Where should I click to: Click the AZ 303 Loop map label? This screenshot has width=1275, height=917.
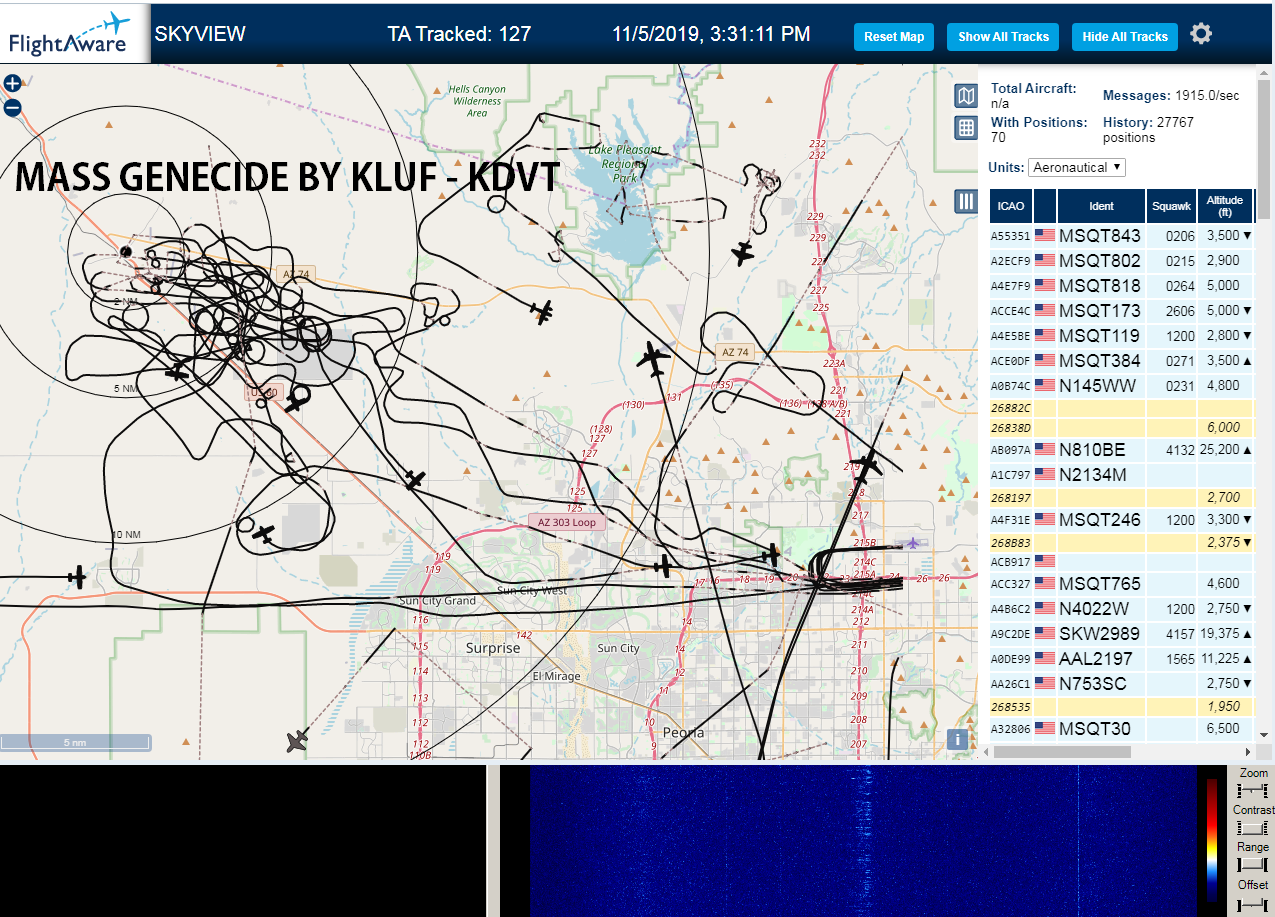pyautogui.click(x=566, y=522)
